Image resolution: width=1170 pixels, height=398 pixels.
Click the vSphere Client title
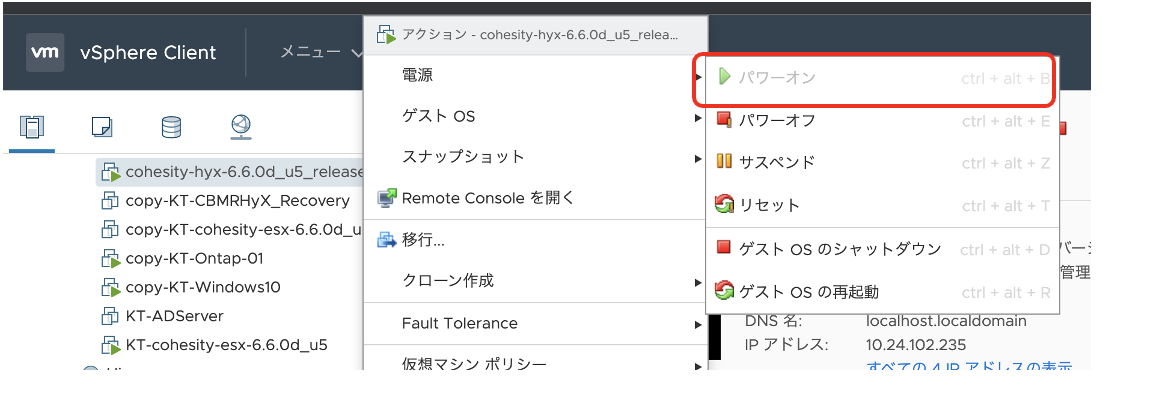(148, 53)
